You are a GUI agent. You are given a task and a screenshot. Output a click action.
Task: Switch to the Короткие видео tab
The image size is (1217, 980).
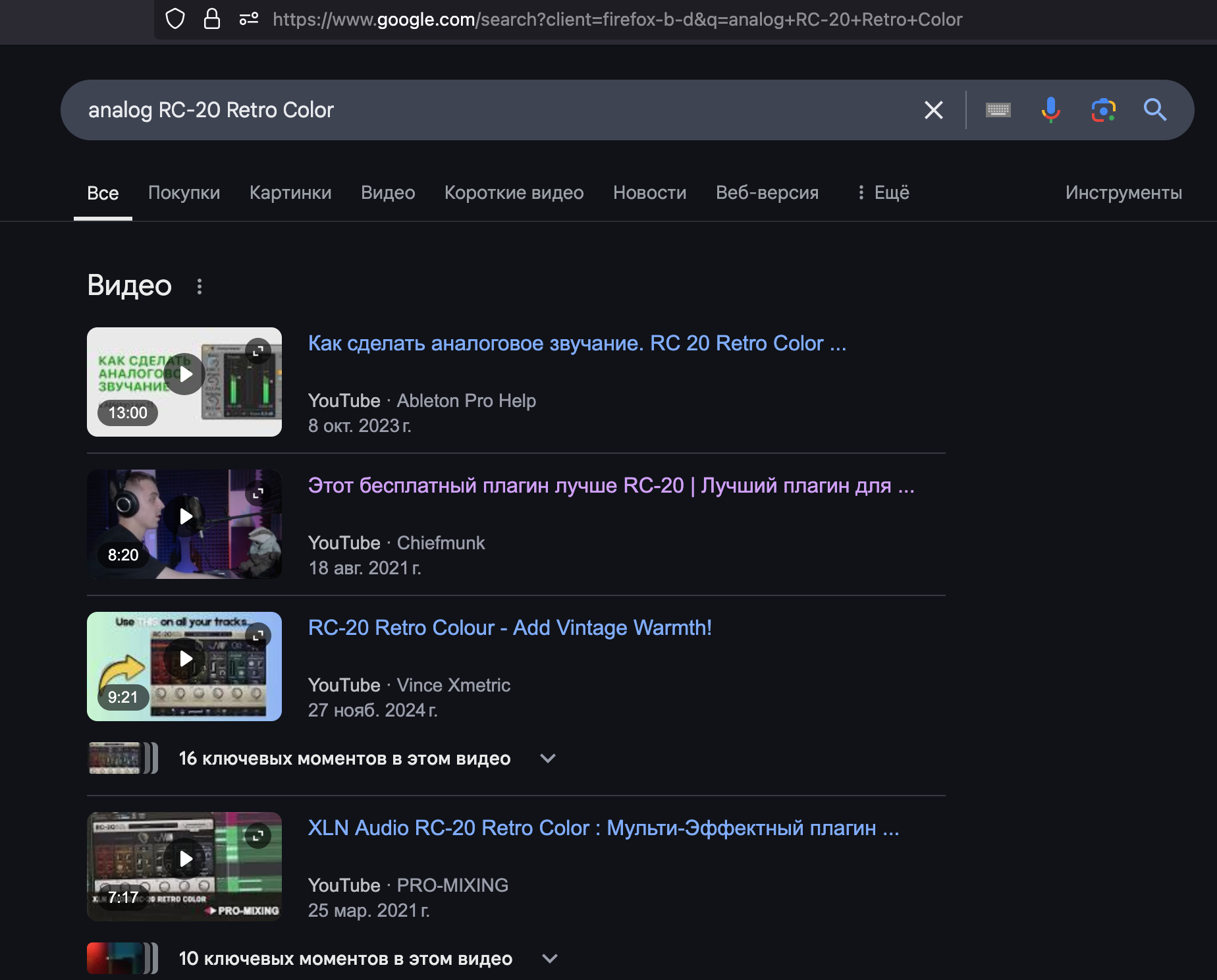[x=514, y=192]
